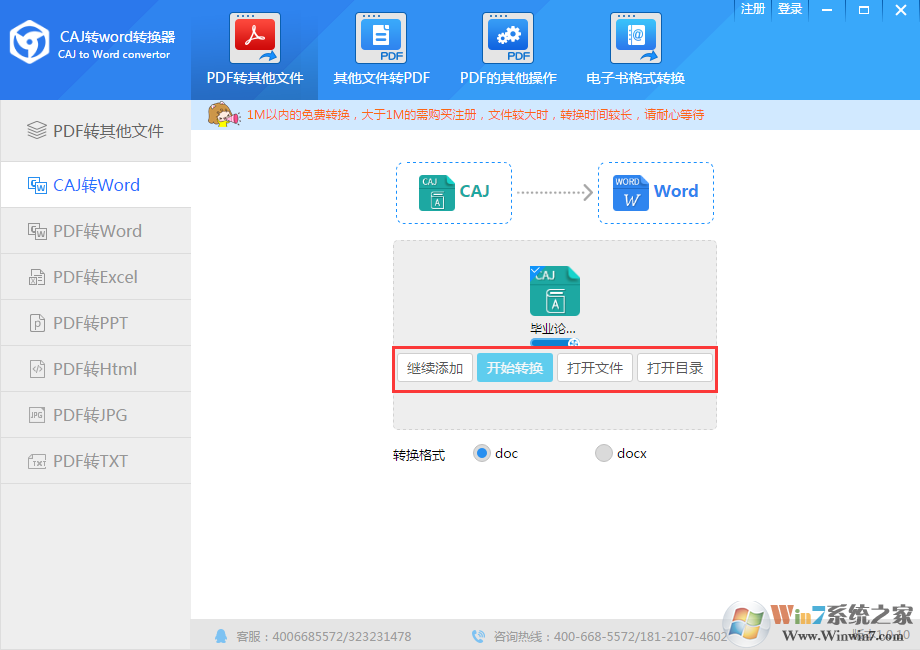Click the 开始转换 button
The width and height of the screenshot is (920, 650).
[514, 368]
